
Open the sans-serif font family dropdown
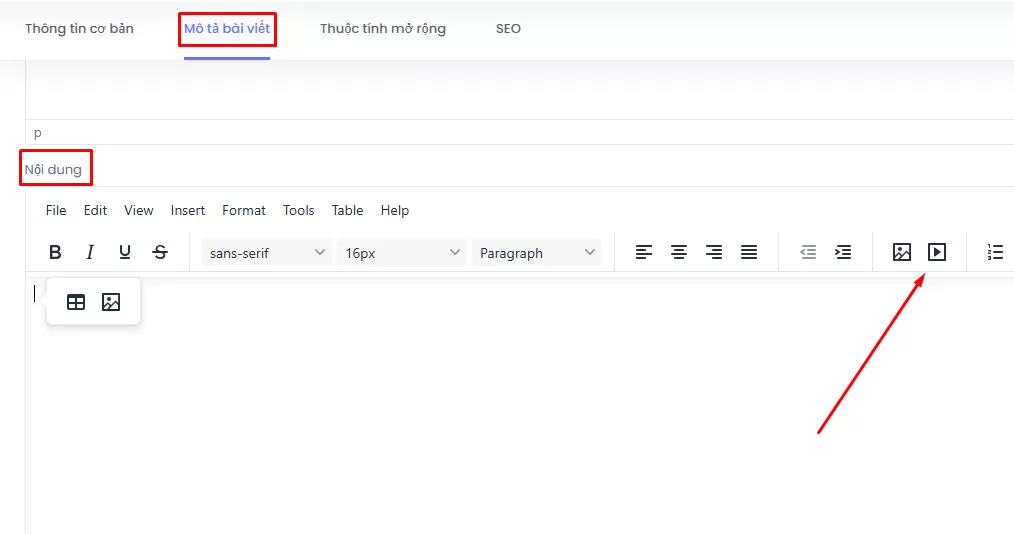[267, 253]
